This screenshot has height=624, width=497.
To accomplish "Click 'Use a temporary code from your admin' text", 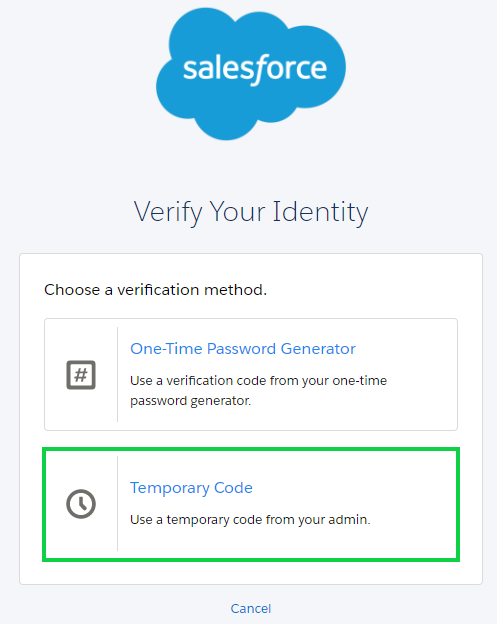I will pos(250,520).
